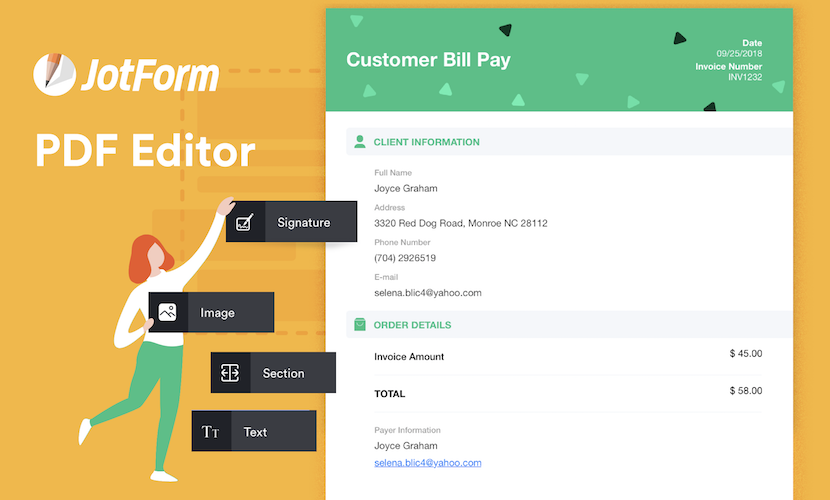Click the Client Information person icon

pyautogui.click(x=360, y=141)
